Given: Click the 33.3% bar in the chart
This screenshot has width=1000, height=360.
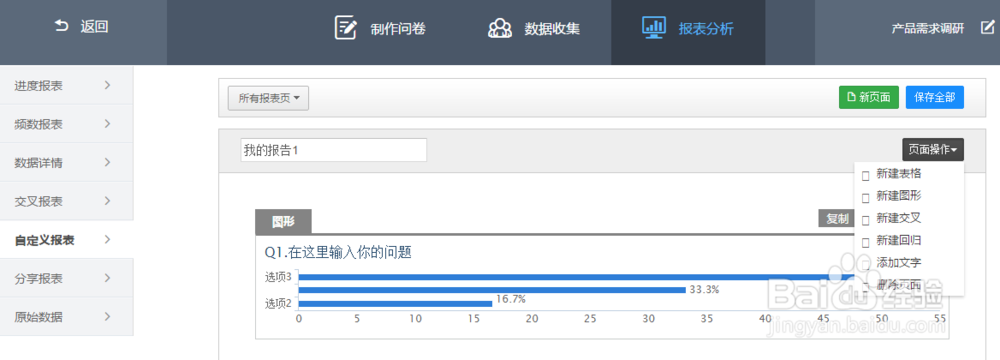Looking at the screenshot, I should (492, 290).
